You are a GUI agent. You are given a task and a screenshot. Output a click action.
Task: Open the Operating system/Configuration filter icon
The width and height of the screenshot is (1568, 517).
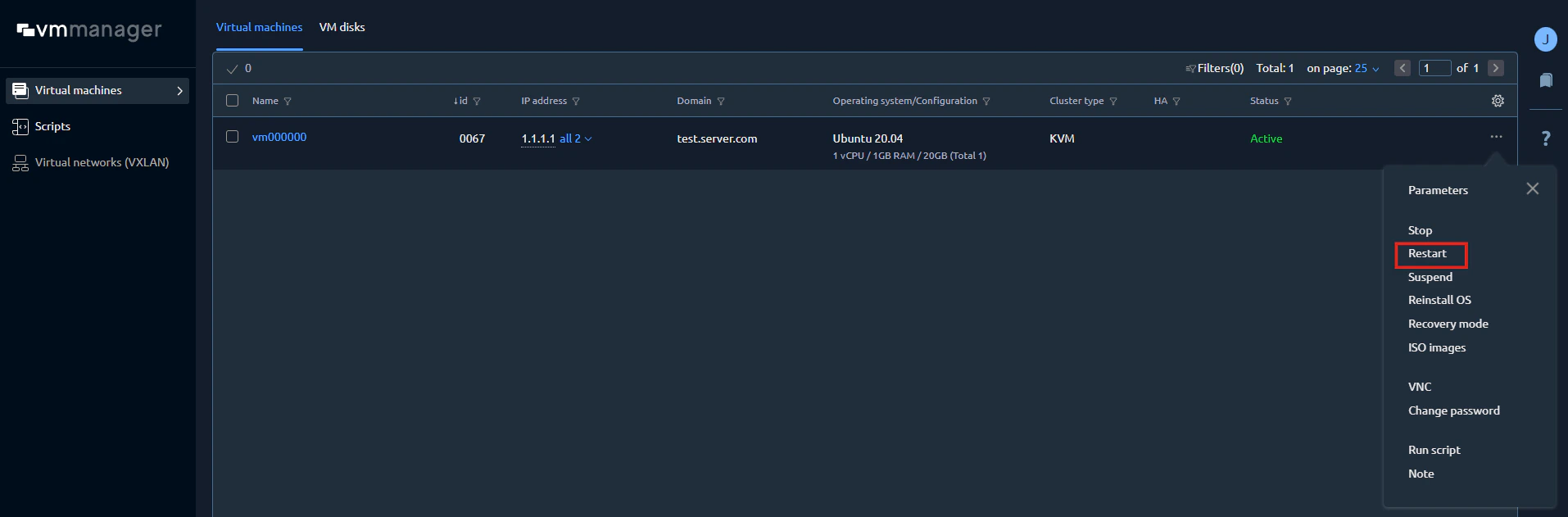click(x=986, y=102)
